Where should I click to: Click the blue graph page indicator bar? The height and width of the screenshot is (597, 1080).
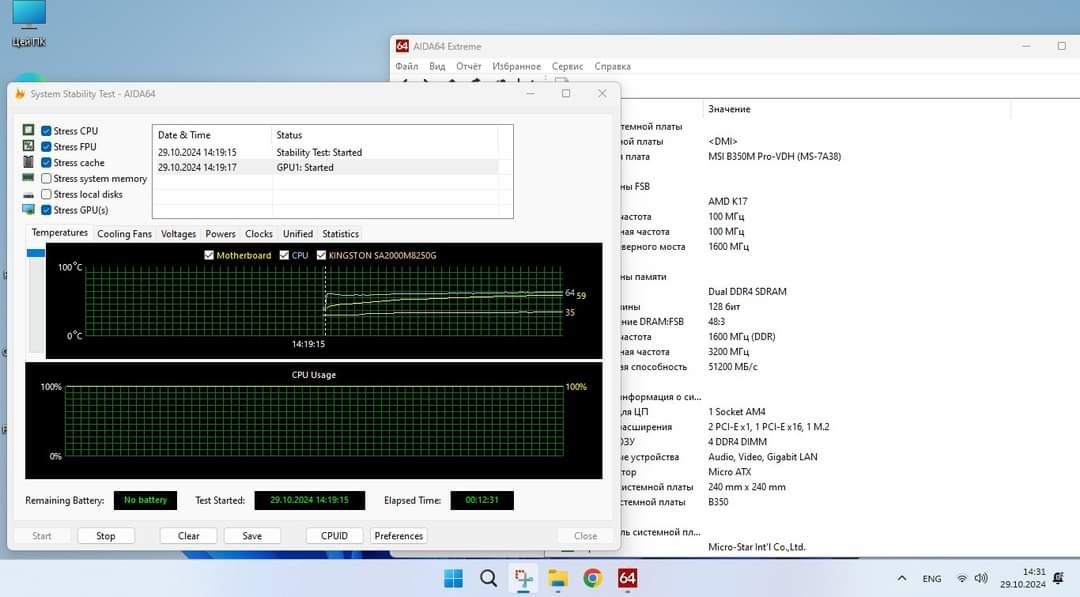click(36, 253)
